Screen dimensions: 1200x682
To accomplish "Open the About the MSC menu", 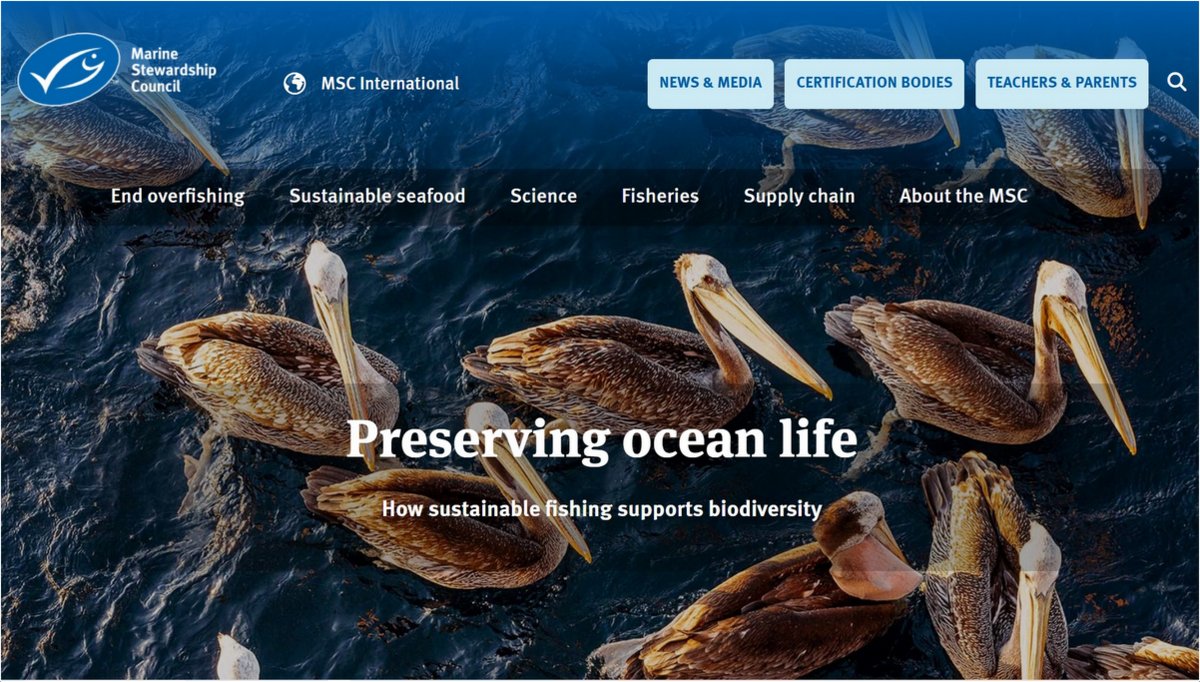I will pyautogui.click(x=963, y=196).
